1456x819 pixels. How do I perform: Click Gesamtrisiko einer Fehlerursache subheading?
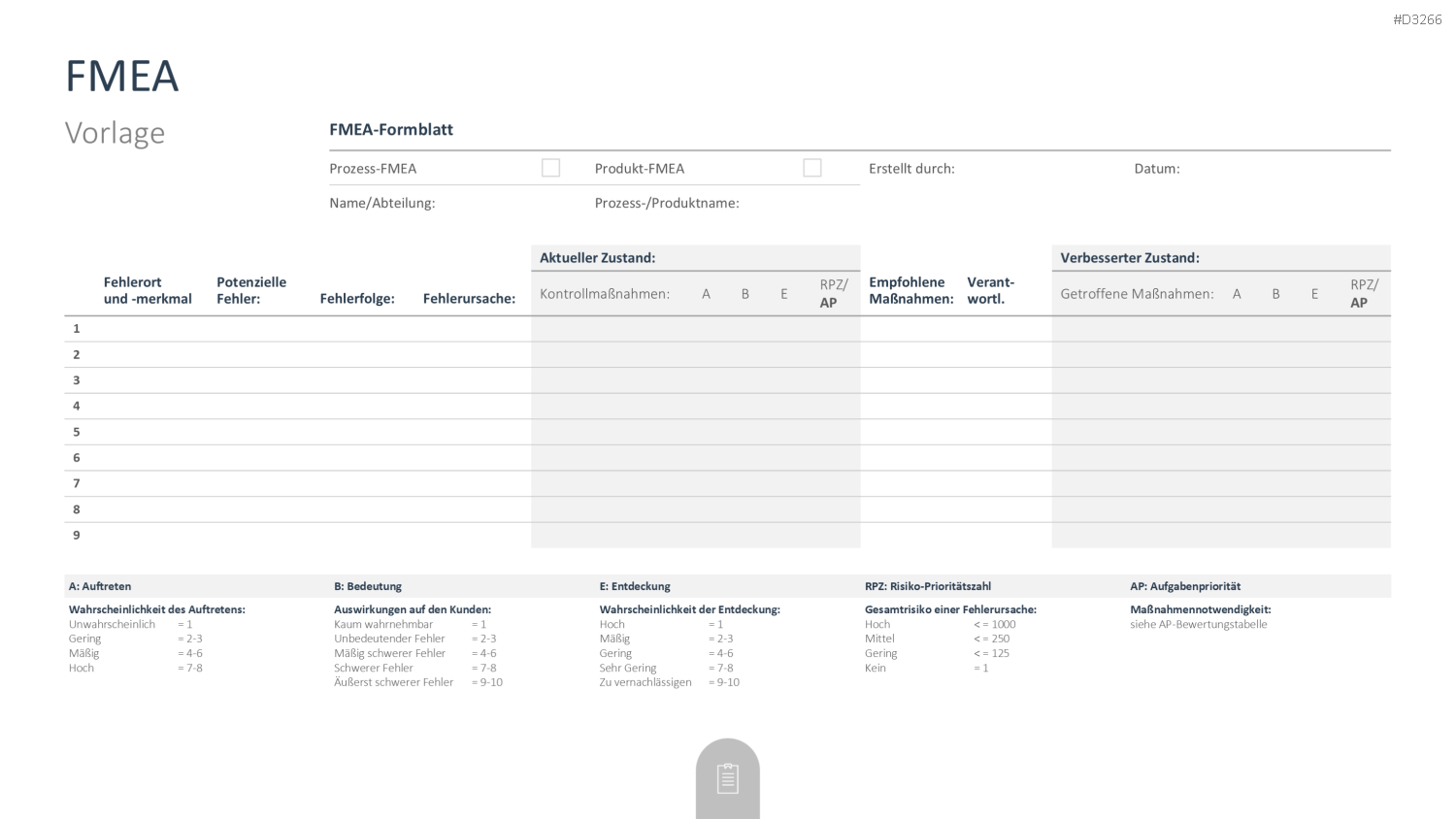point(950,609)
